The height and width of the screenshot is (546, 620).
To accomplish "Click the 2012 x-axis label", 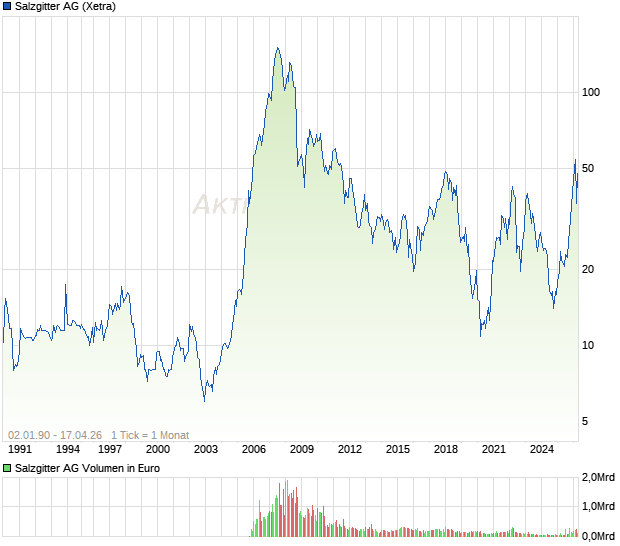I will pos(350,450).
